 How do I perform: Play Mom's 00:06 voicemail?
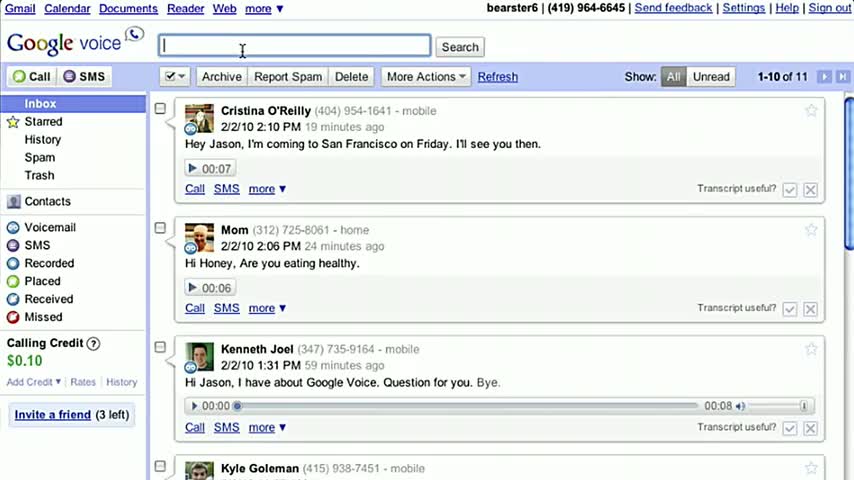tap(210, 288)
